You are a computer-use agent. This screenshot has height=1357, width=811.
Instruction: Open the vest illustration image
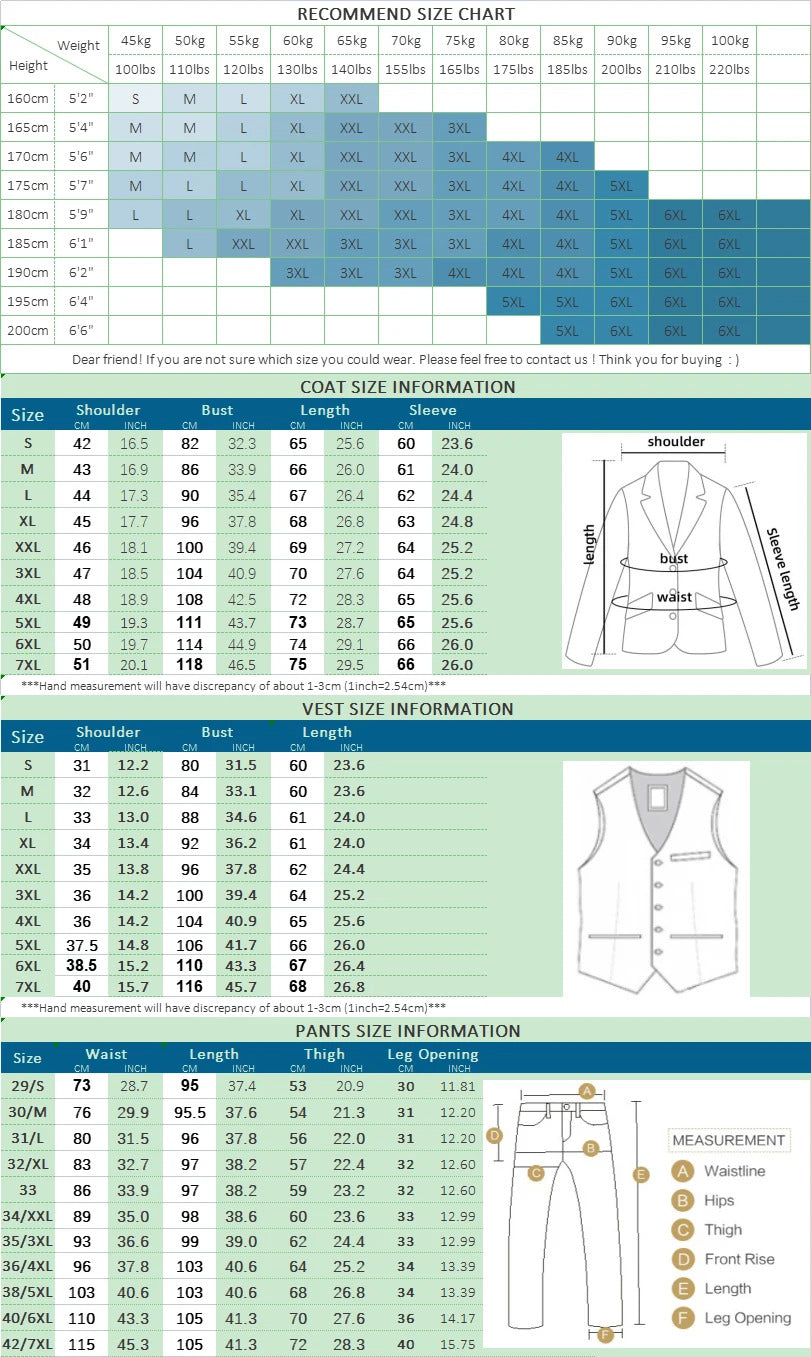point(656,878)
